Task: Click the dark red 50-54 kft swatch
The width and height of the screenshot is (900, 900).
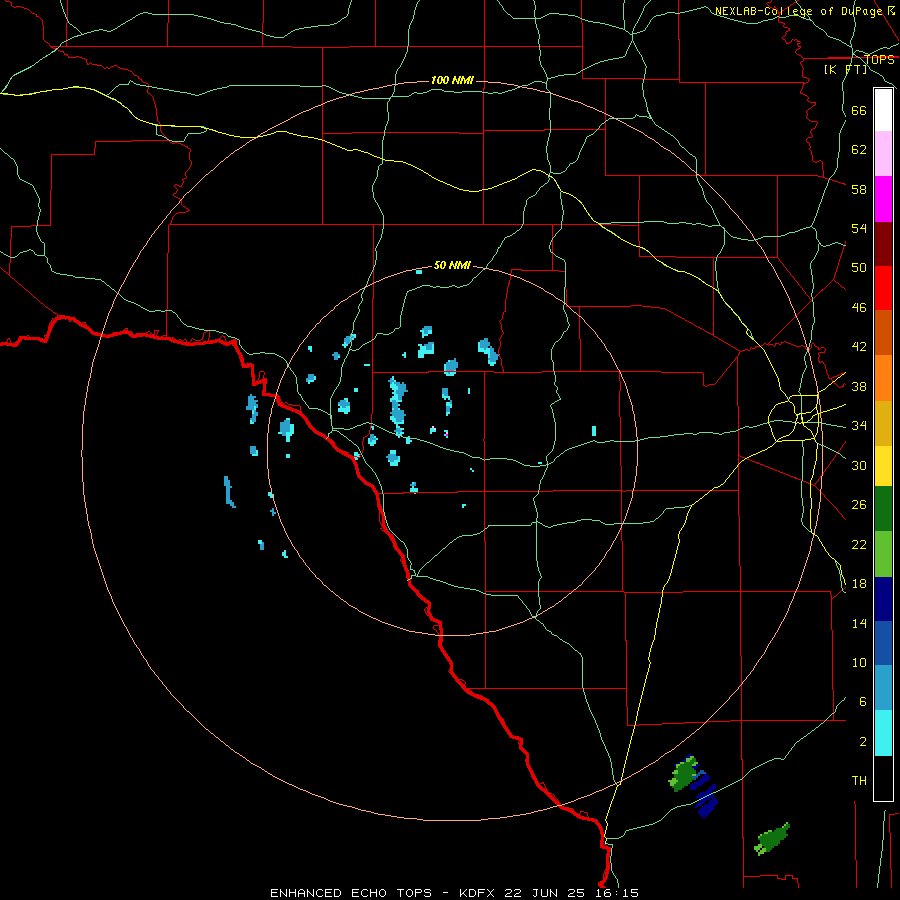Action: point(883,244)
